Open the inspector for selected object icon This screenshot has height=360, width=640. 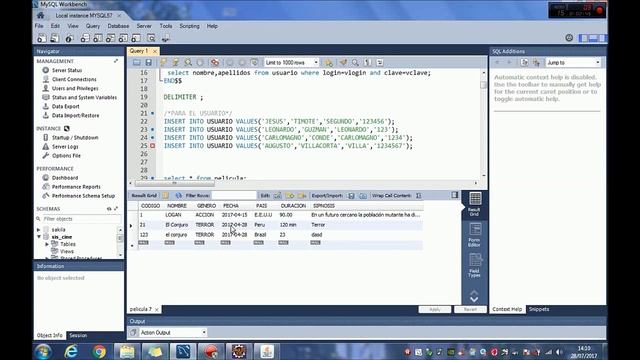tap(69, 38)
